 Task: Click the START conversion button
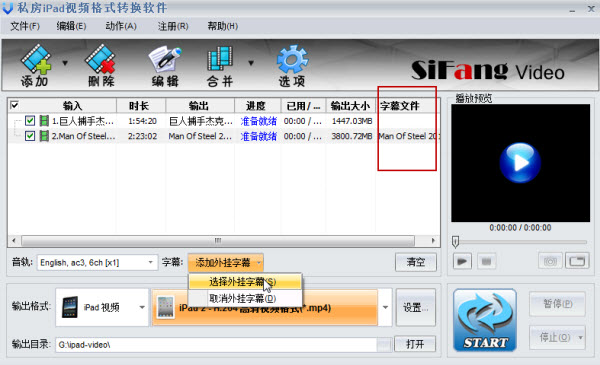click(x=485, y=320)
